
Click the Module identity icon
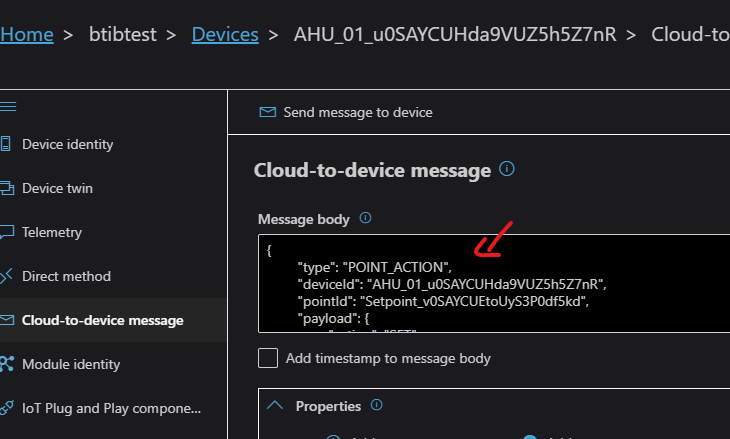[5, 364]
